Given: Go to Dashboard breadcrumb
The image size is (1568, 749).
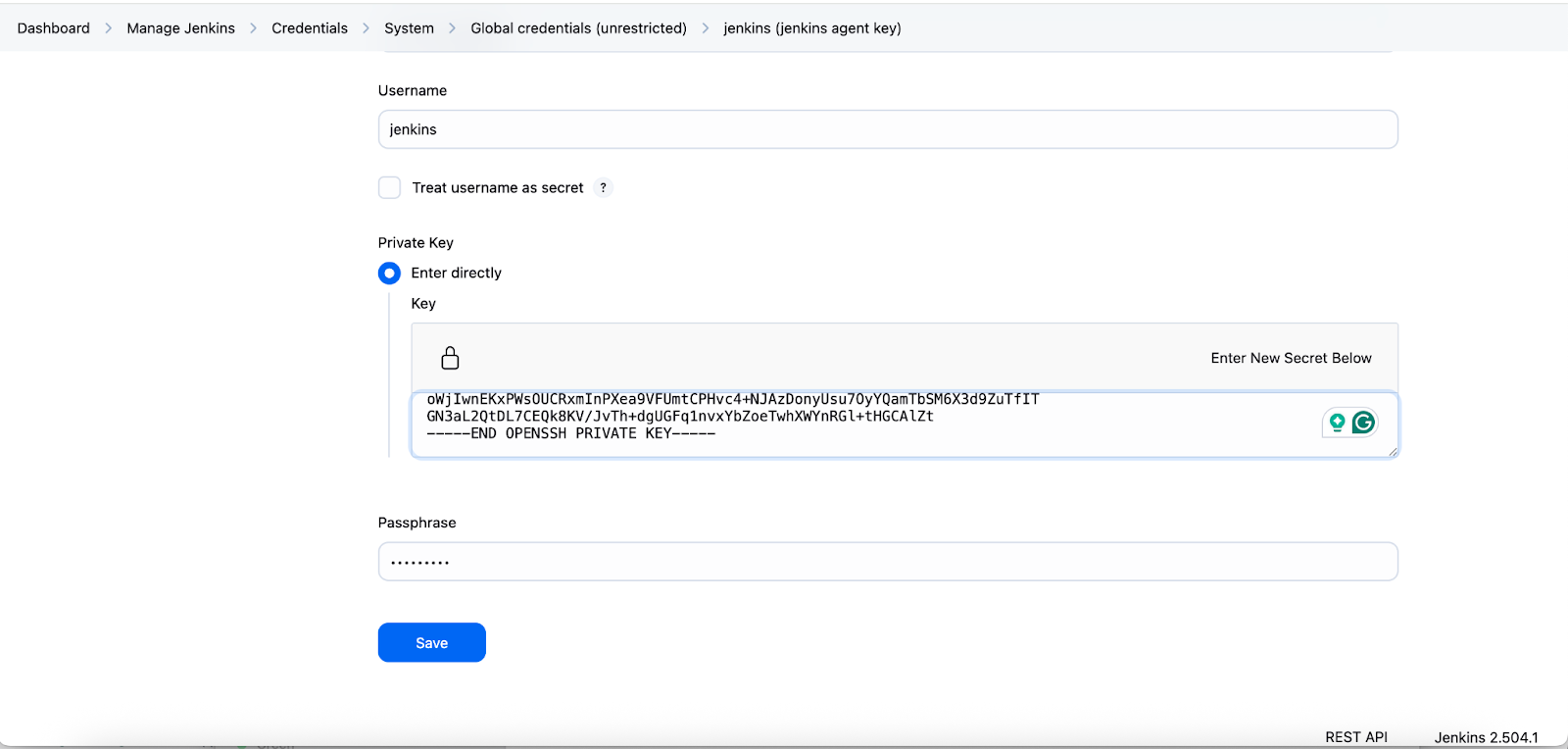Looking at the screenshot, I should pos(53,28).
